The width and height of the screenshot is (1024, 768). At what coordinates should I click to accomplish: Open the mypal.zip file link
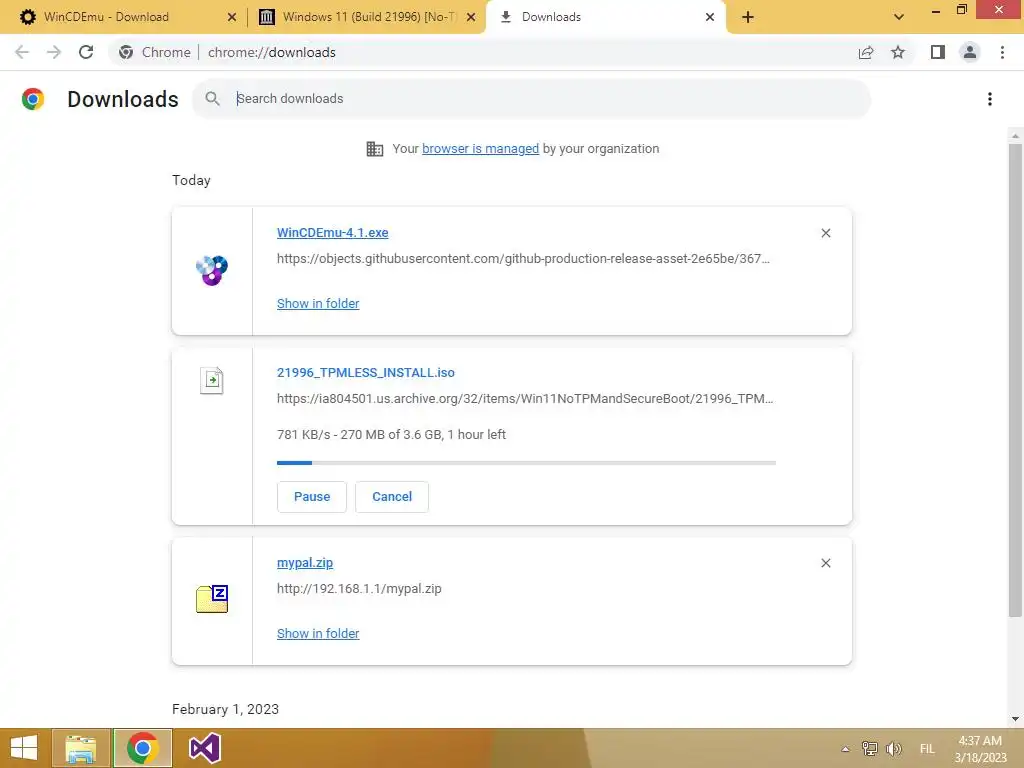coord(305,562)
